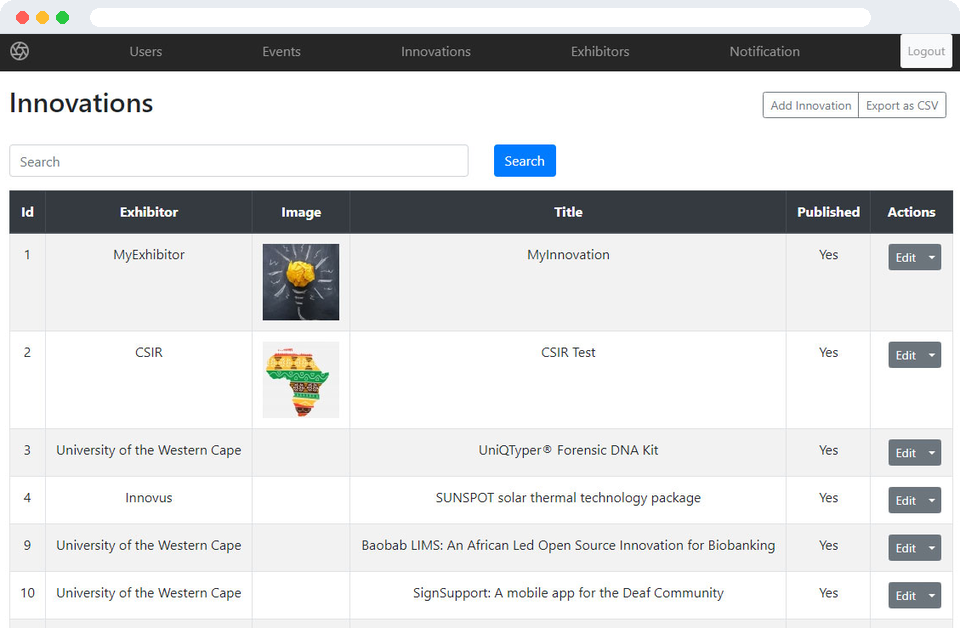Click the Image column header
This screenshot has height=634, width=960.
[301, 212]
